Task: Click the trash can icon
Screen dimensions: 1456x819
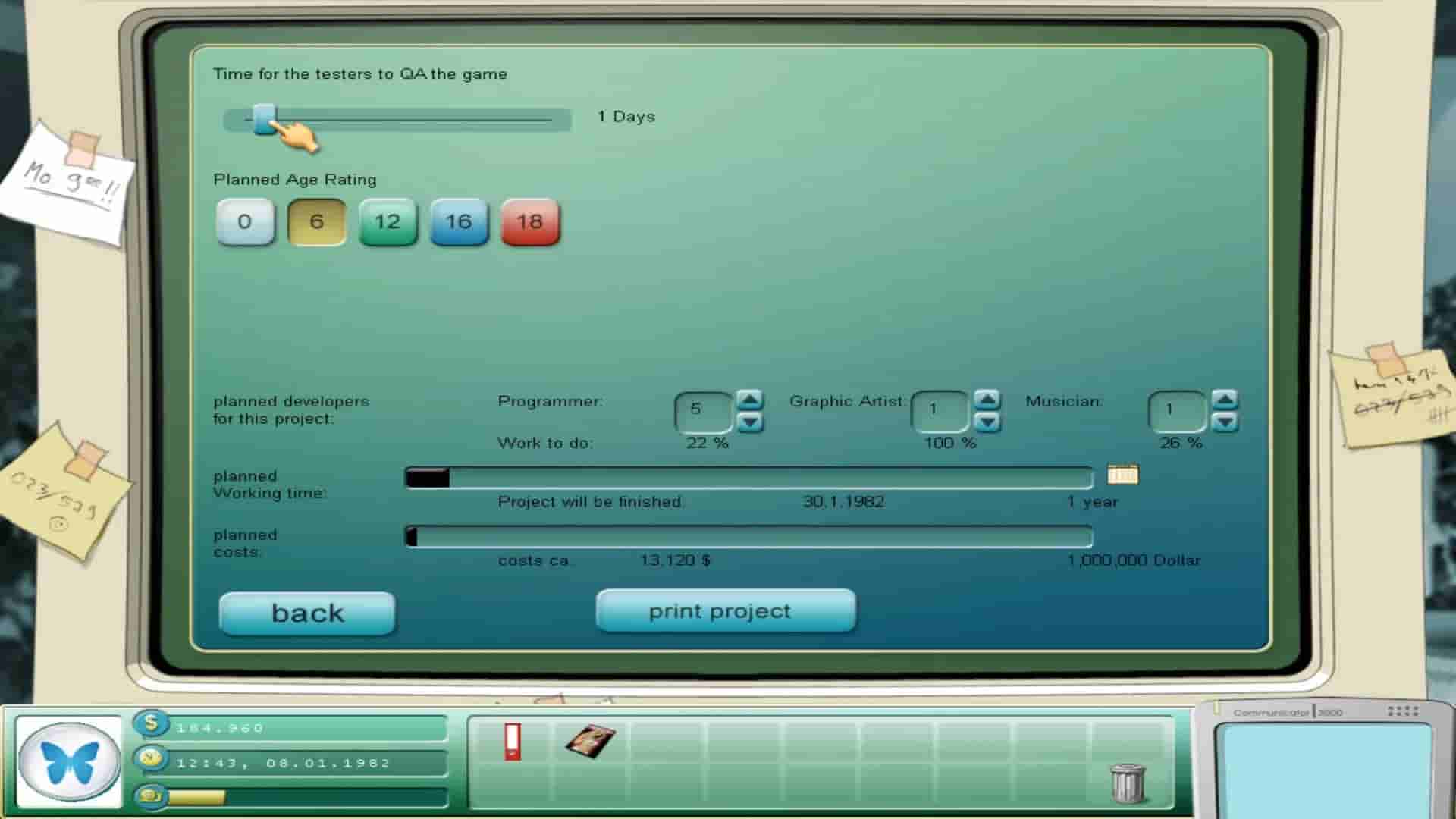Action: coord(1127,783)
